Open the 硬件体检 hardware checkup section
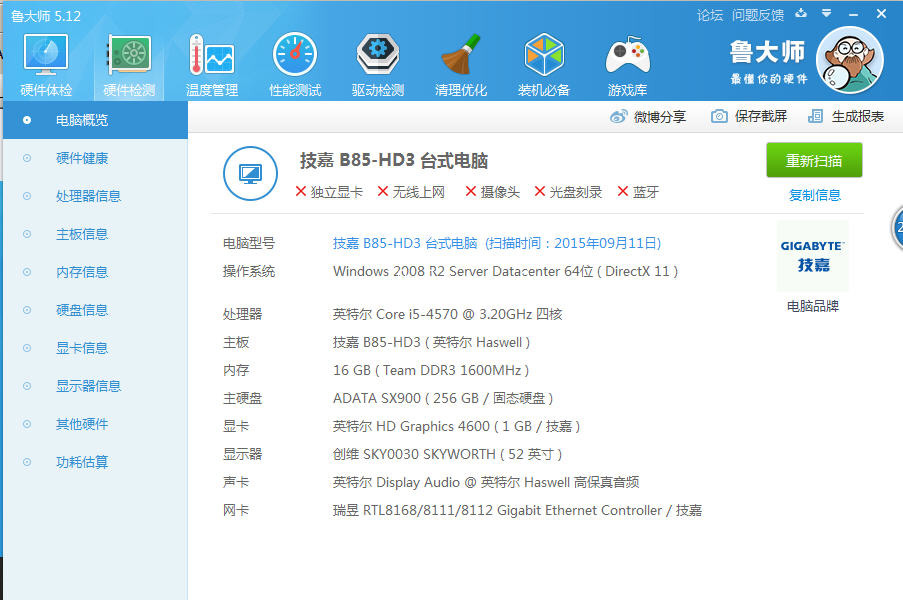Screen dimensions: 903x600 46,64
